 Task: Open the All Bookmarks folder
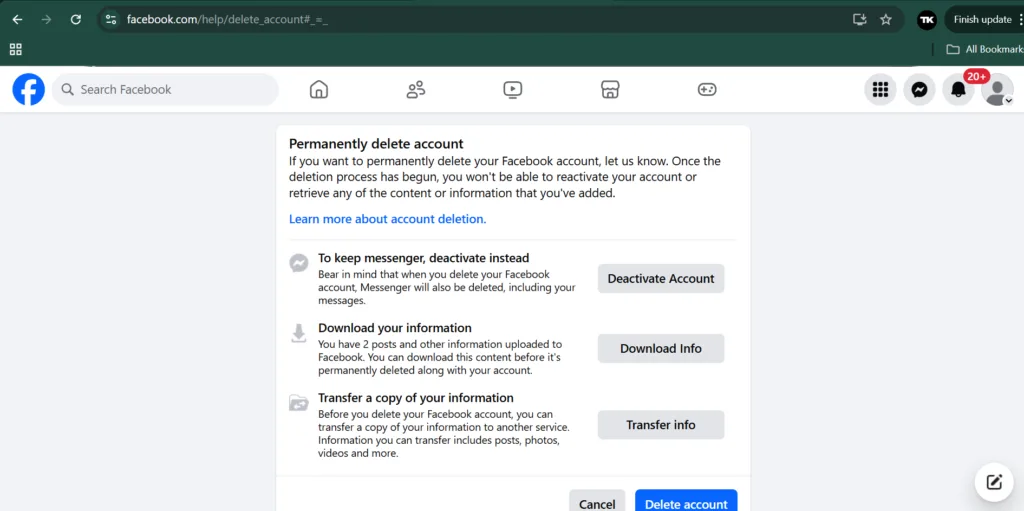click(x=985, y=49)
